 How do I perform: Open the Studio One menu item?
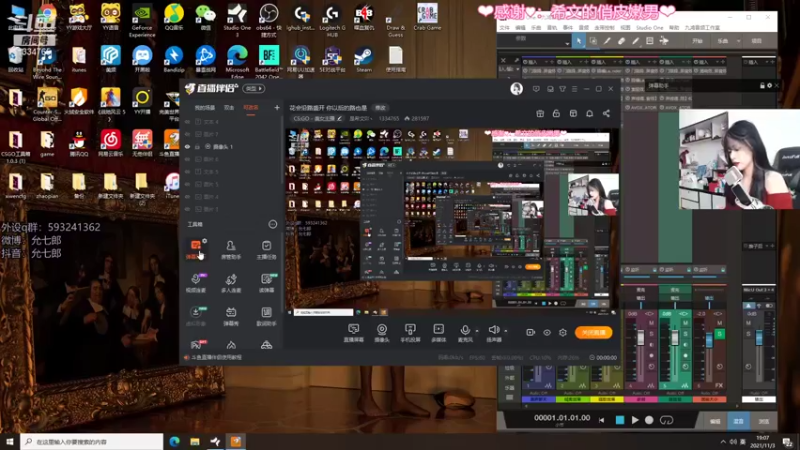(649, 28)
